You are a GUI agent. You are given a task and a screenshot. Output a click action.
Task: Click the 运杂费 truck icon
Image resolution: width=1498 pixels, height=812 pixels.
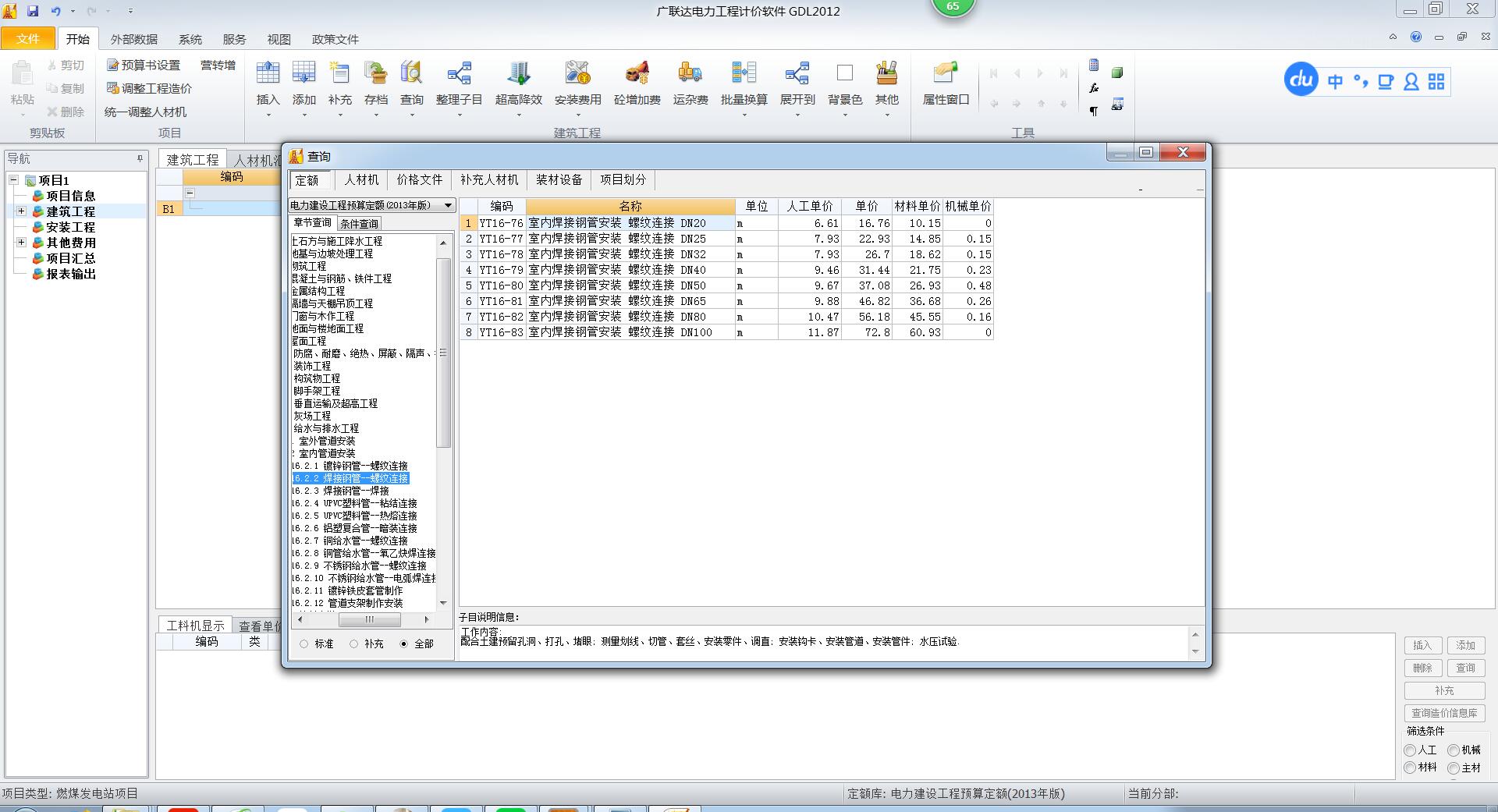(x=690, y=73)
